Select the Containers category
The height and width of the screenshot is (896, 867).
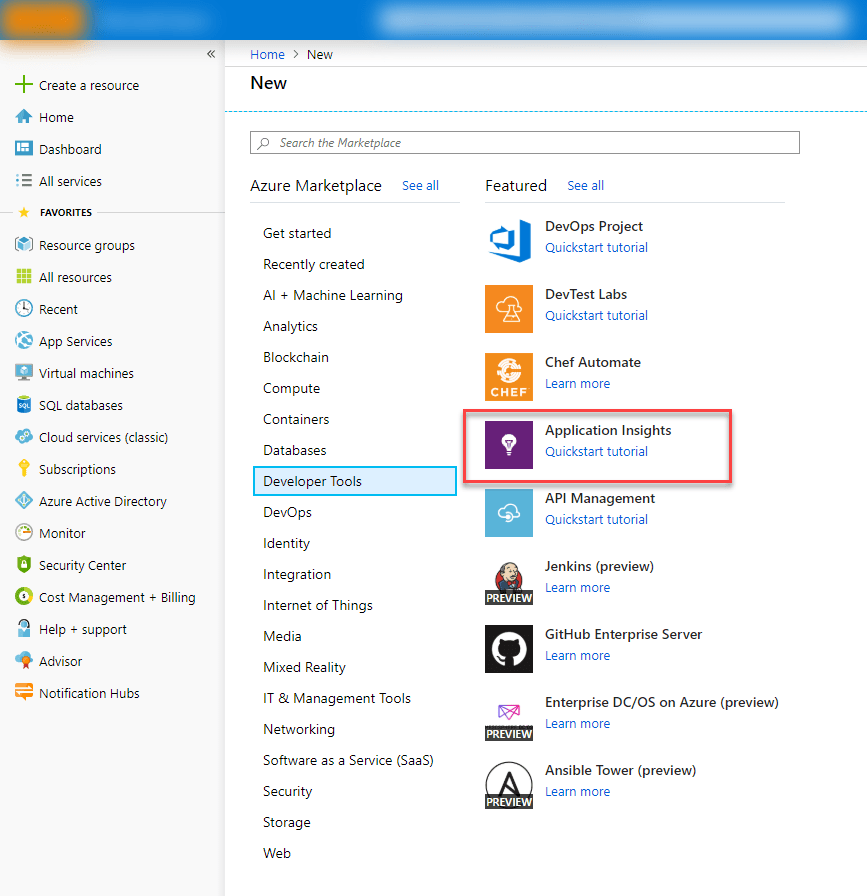(296, 419)
